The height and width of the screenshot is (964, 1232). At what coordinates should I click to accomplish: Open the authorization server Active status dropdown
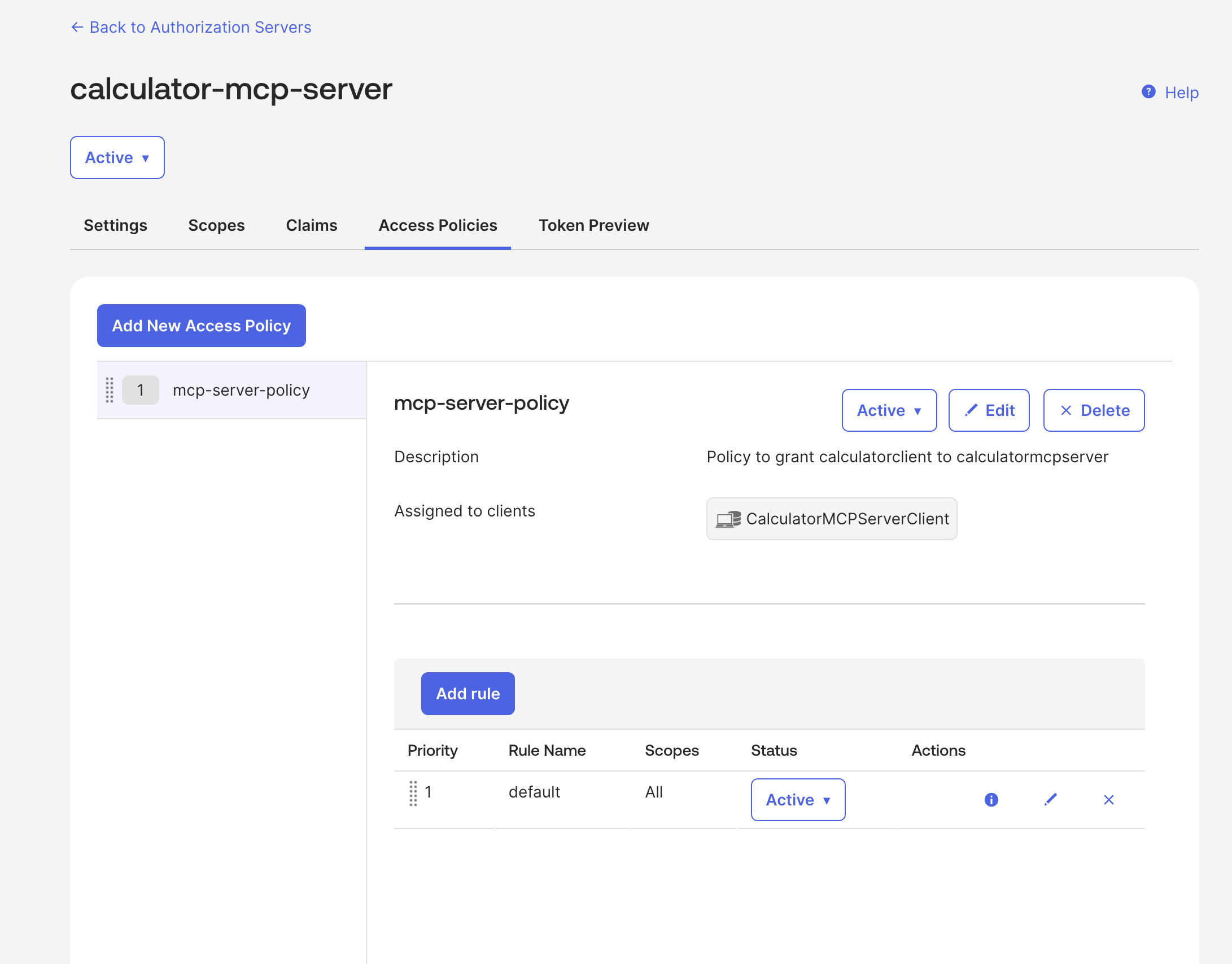click(x=117, y=157)
